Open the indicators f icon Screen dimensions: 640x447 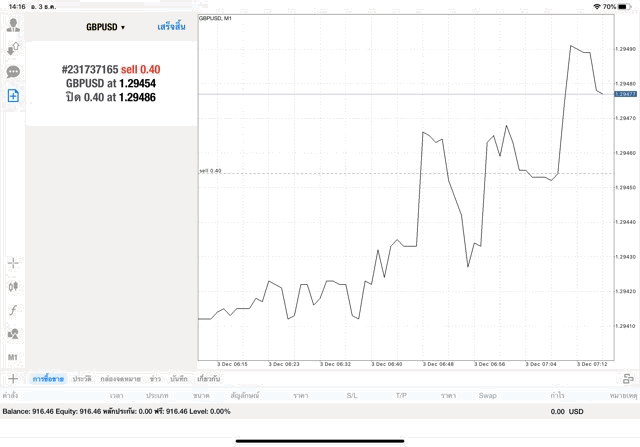click(x=13, y=310)
